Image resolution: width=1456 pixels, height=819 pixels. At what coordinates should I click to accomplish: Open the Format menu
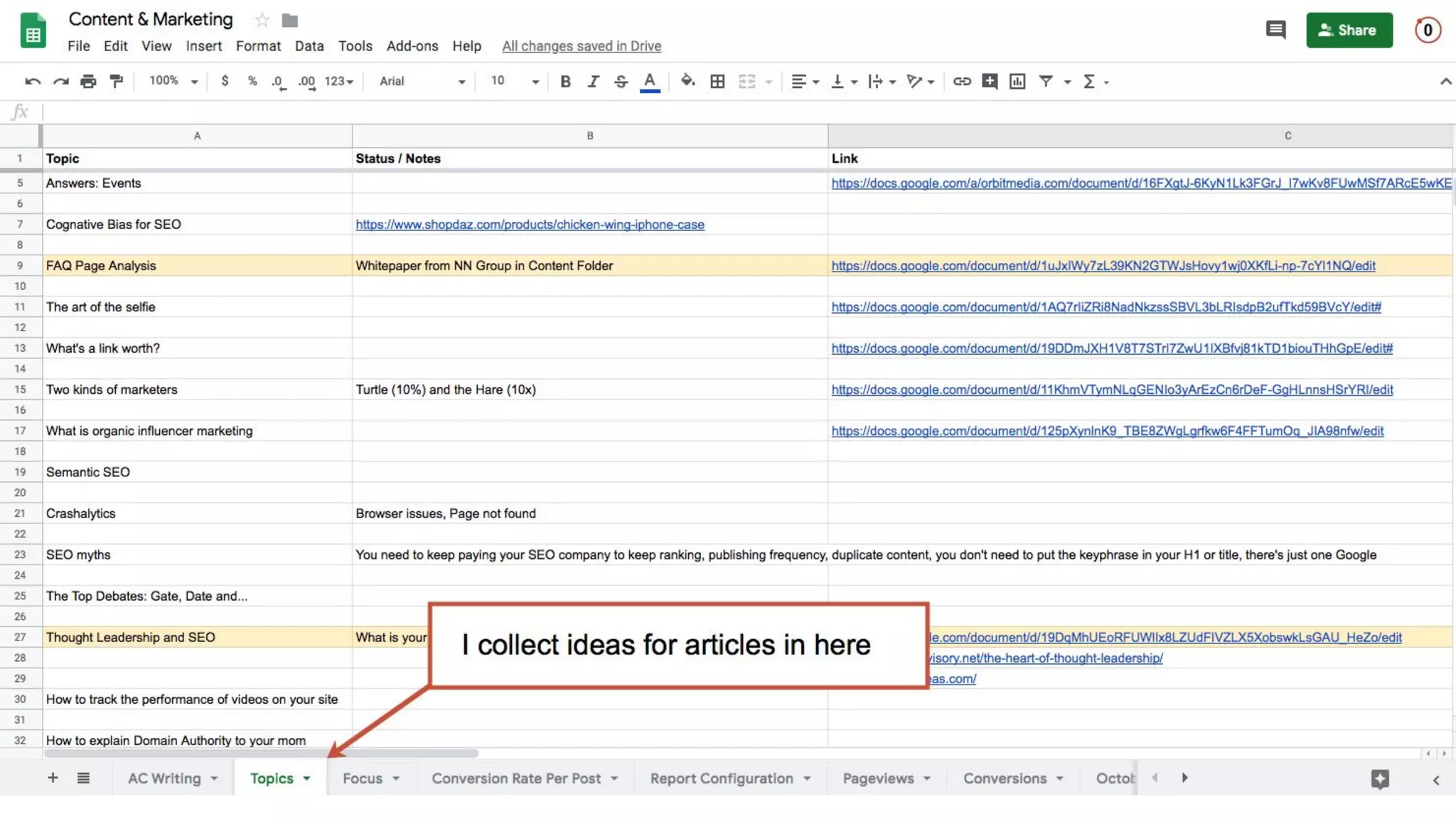tap(258, 46)
